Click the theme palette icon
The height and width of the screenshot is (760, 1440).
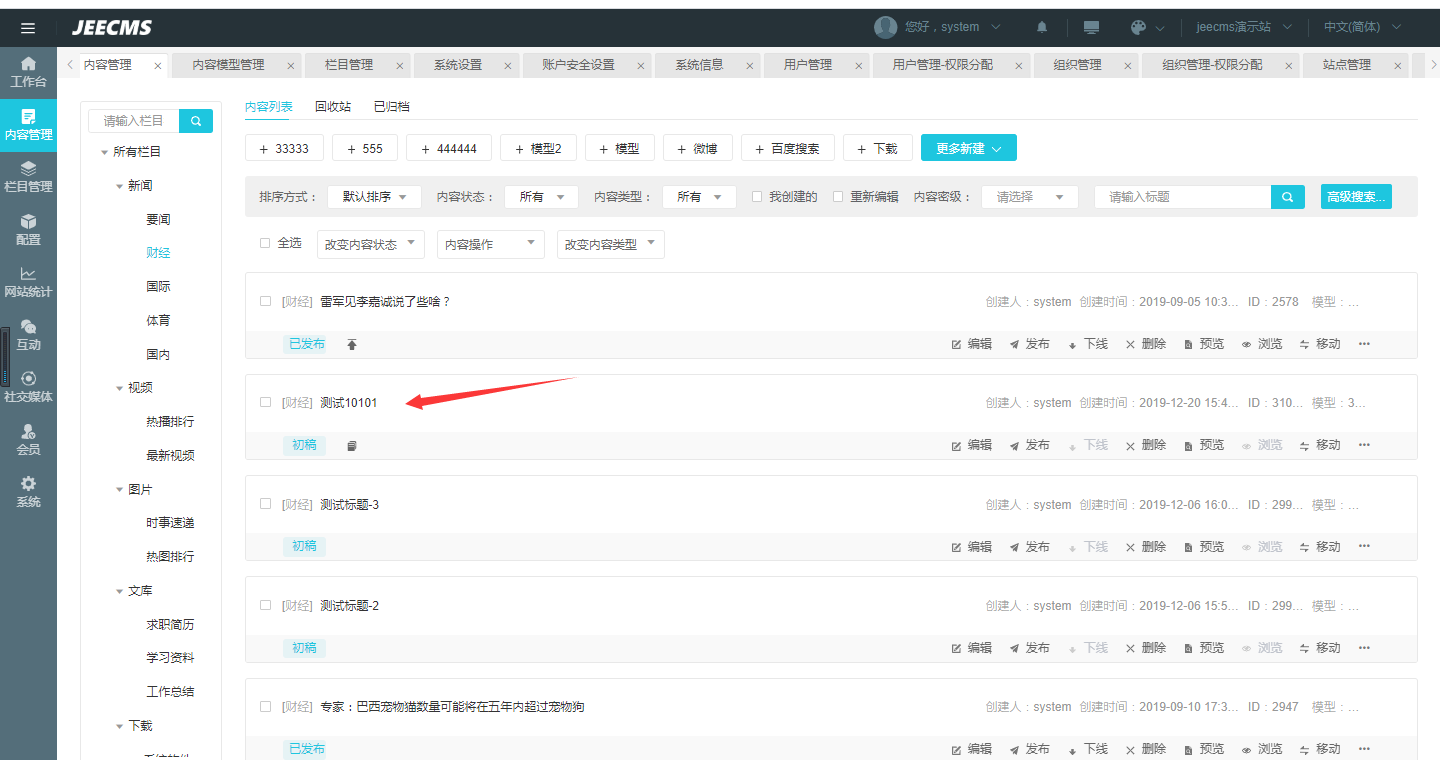[1138, 27]
